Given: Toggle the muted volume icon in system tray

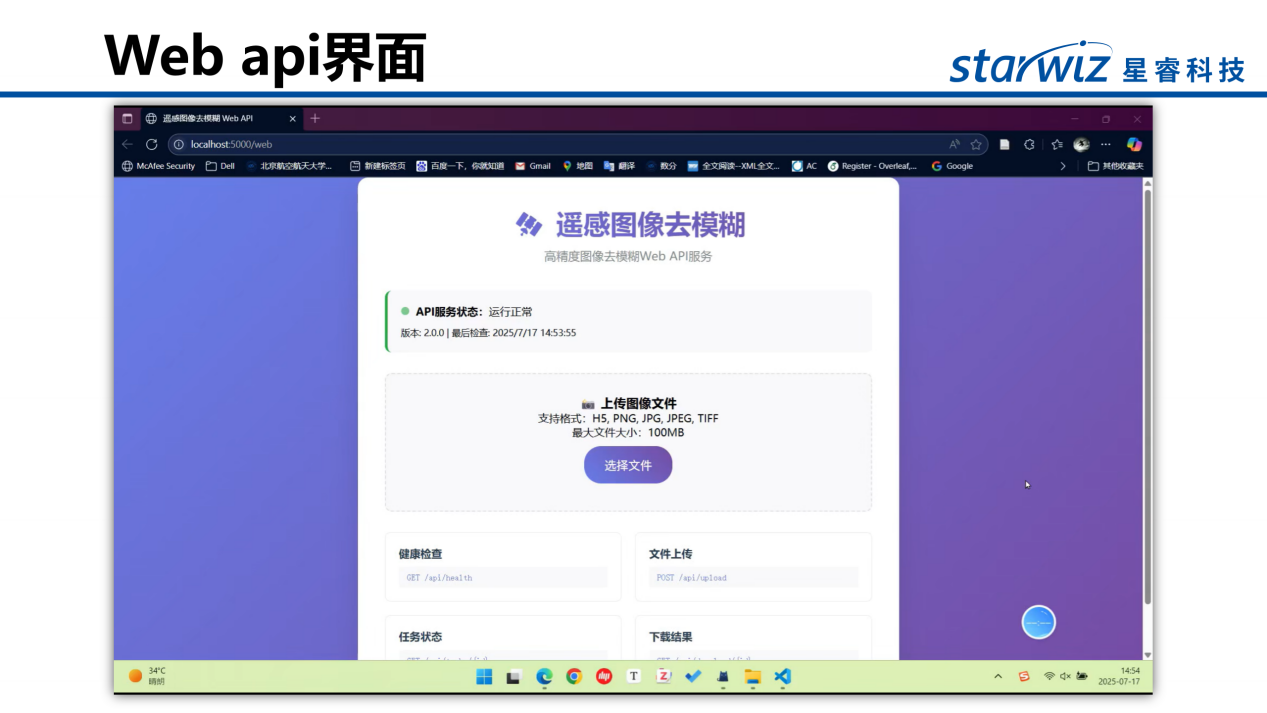Looking at the screenshot, I should (x=1065, y=677).
